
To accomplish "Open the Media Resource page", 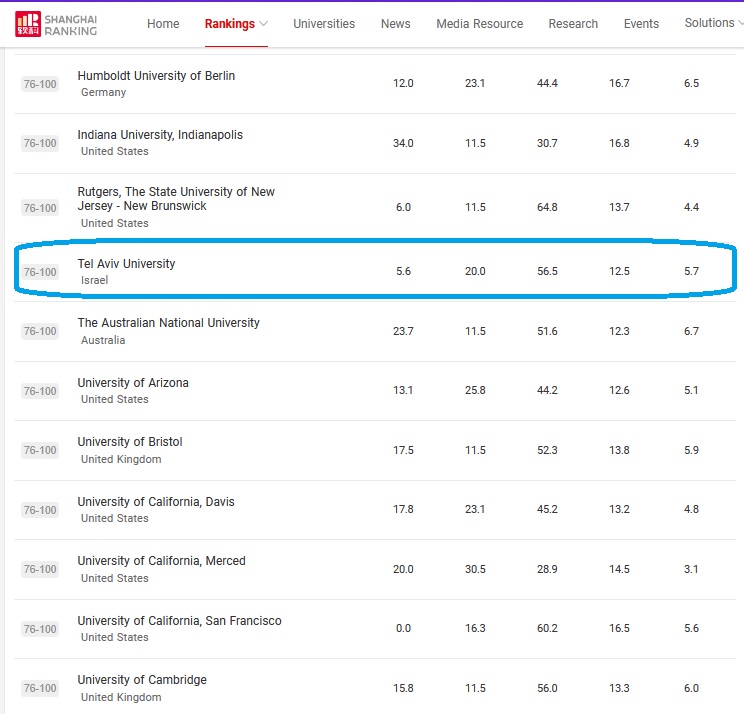I will tap(479, 24).
